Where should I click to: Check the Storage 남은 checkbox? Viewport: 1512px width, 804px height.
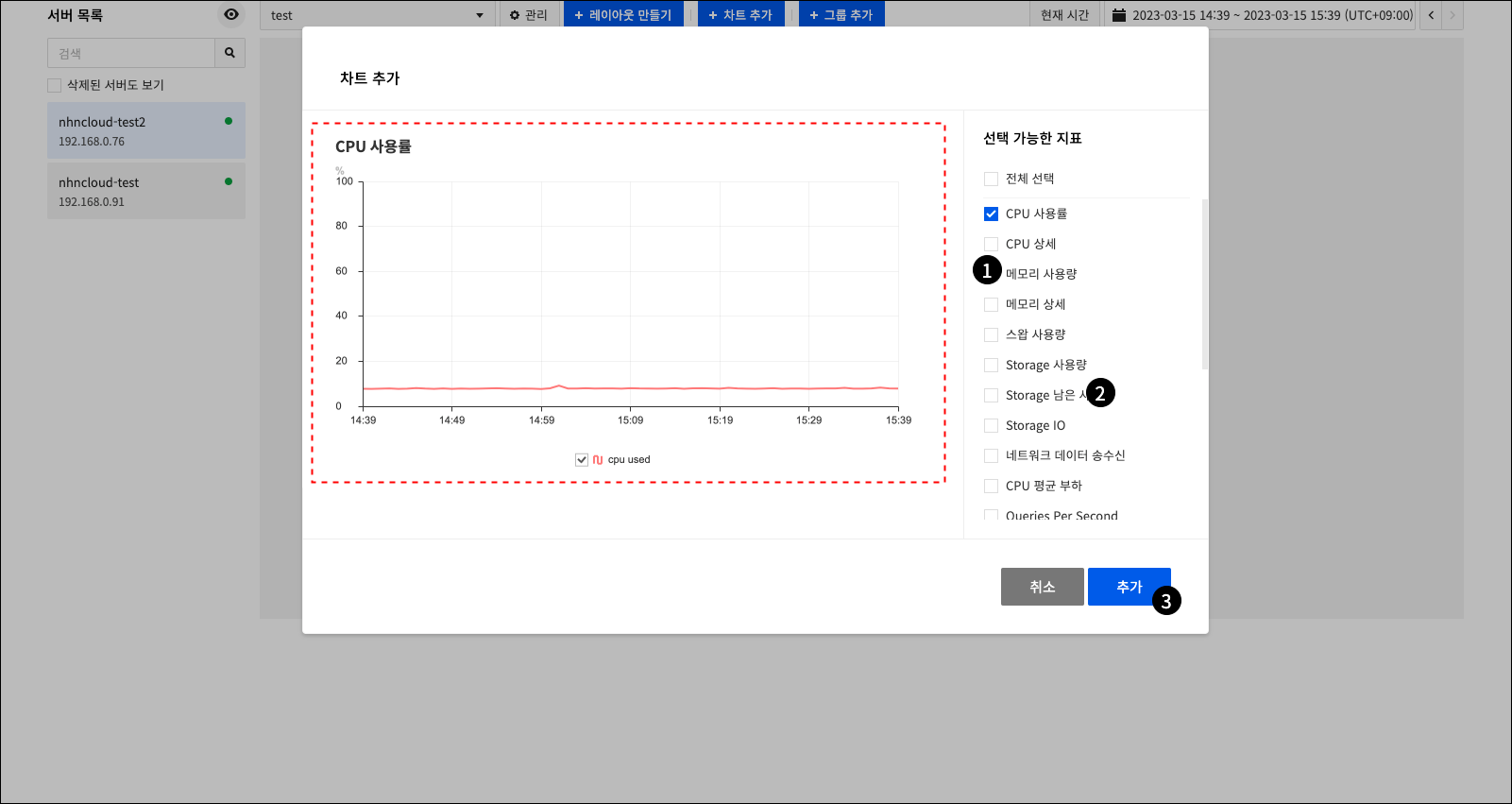pos(991,395)
